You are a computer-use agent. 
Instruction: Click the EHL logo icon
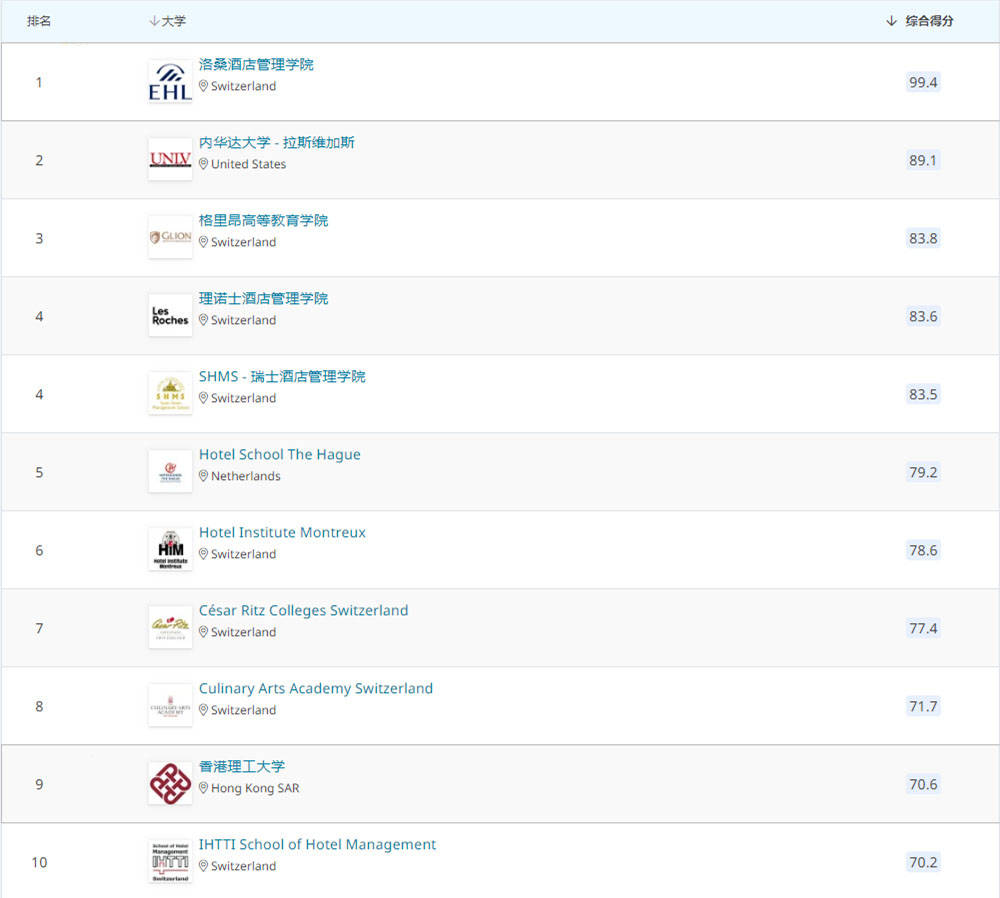click(170, 82)
